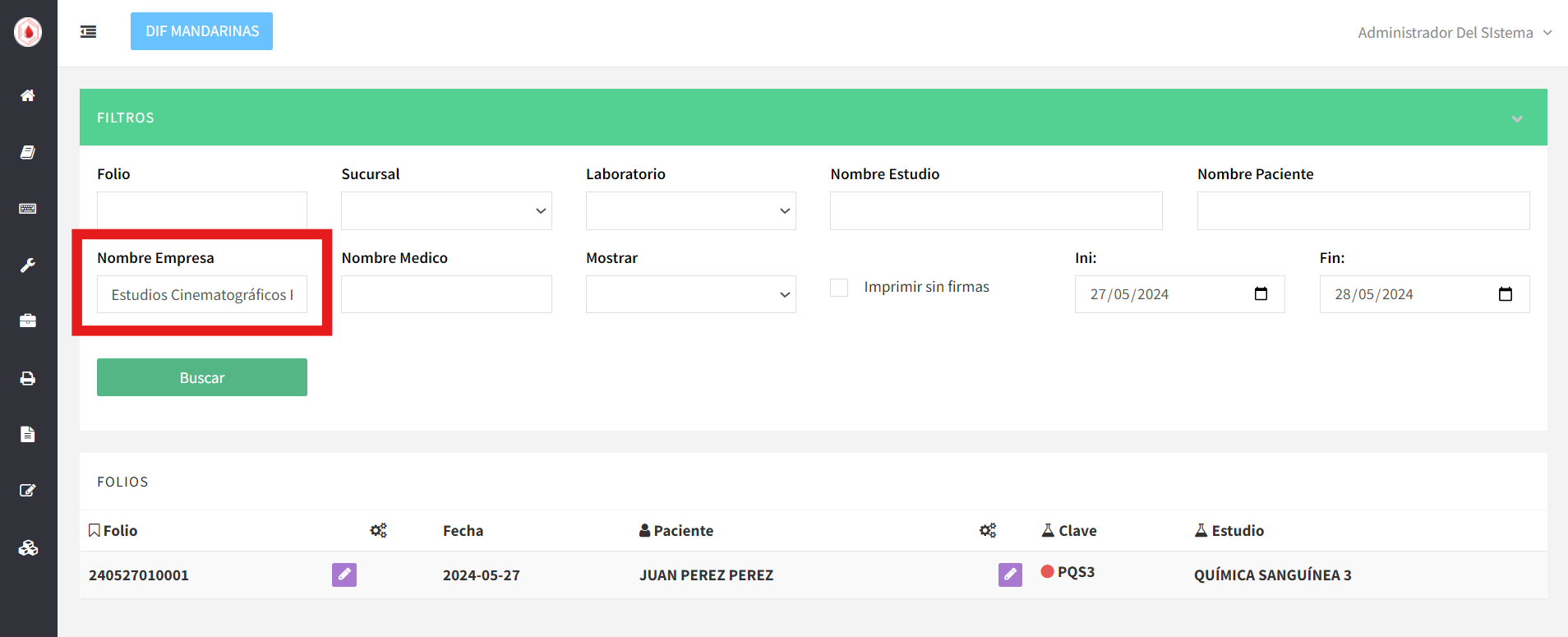Open the Mostrar dropdown
This screenshot has height=637, width=1568.
[x=691, y=294]
